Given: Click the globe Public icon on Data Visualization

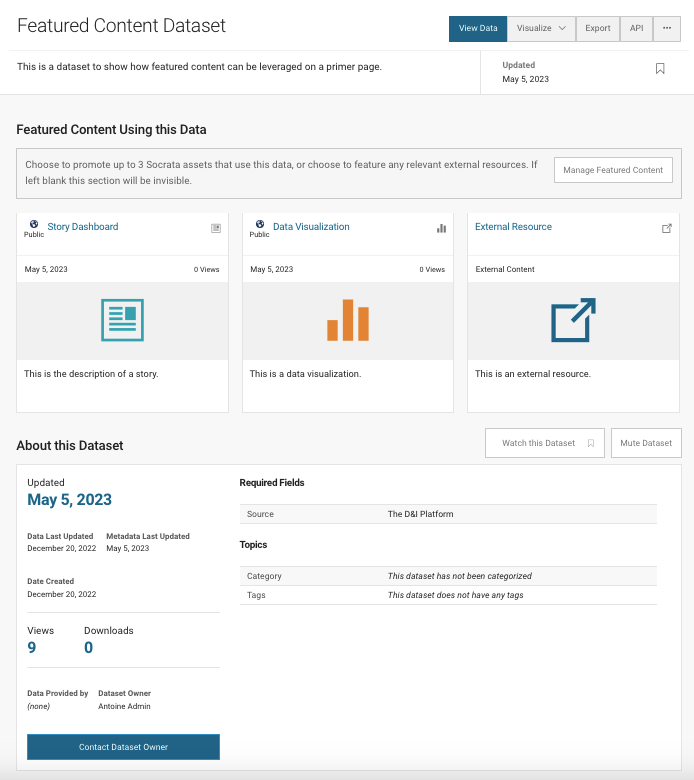Looking at the screenshot, I should coord(260,224).
